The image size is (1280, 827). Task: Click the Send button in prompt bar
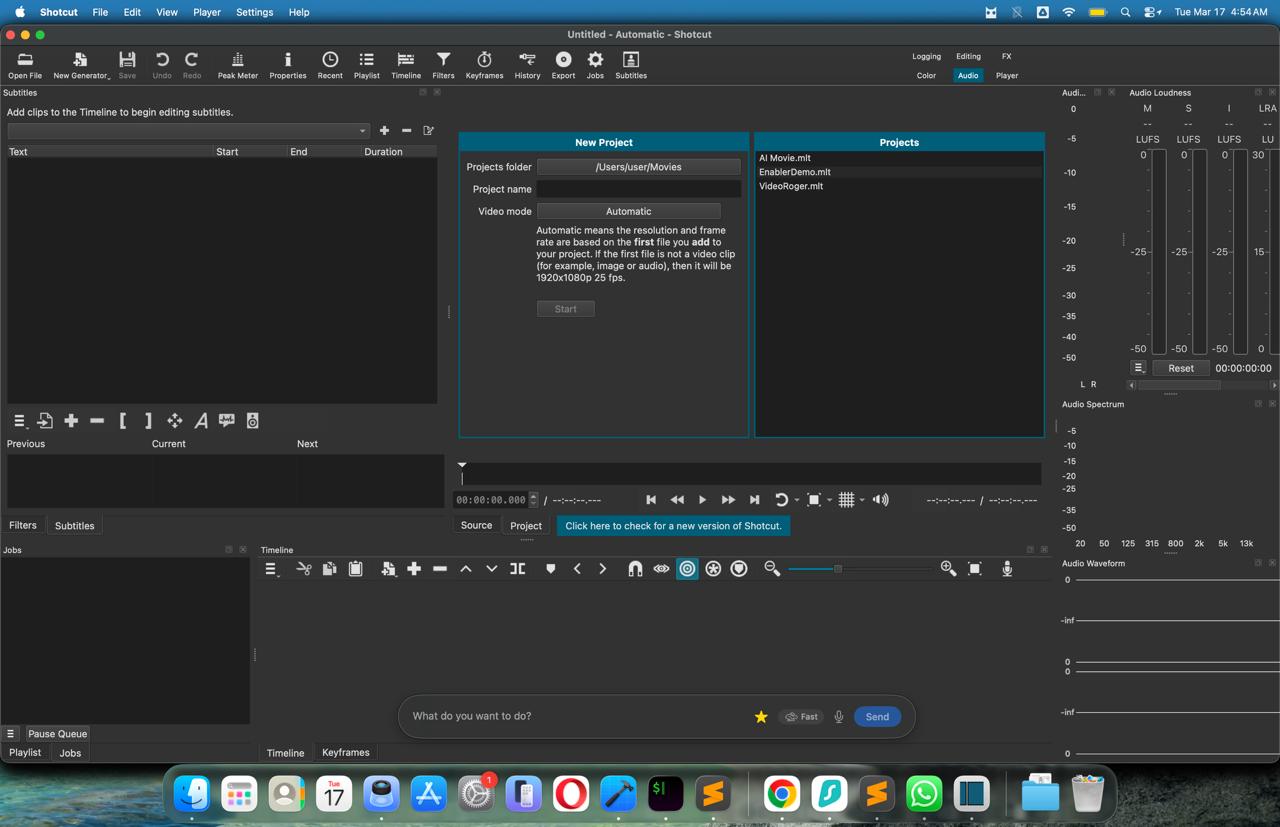[877, 716]
